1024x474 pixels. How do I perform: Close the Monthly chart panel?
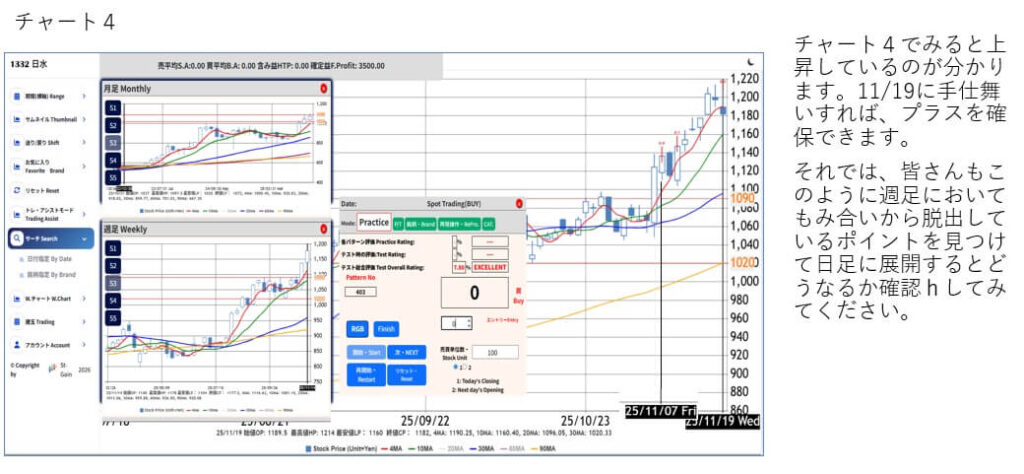pos(324,89)
